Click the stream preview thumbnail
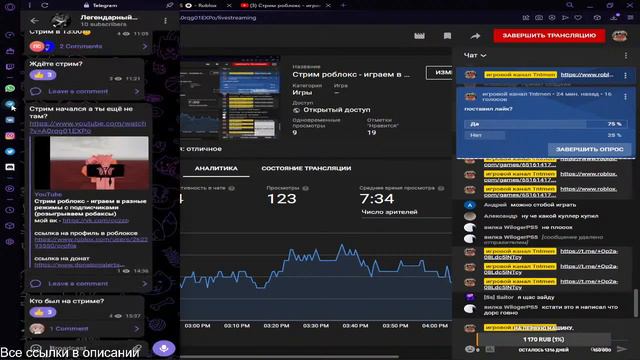 pyautogui.click(x=231, y=97)
